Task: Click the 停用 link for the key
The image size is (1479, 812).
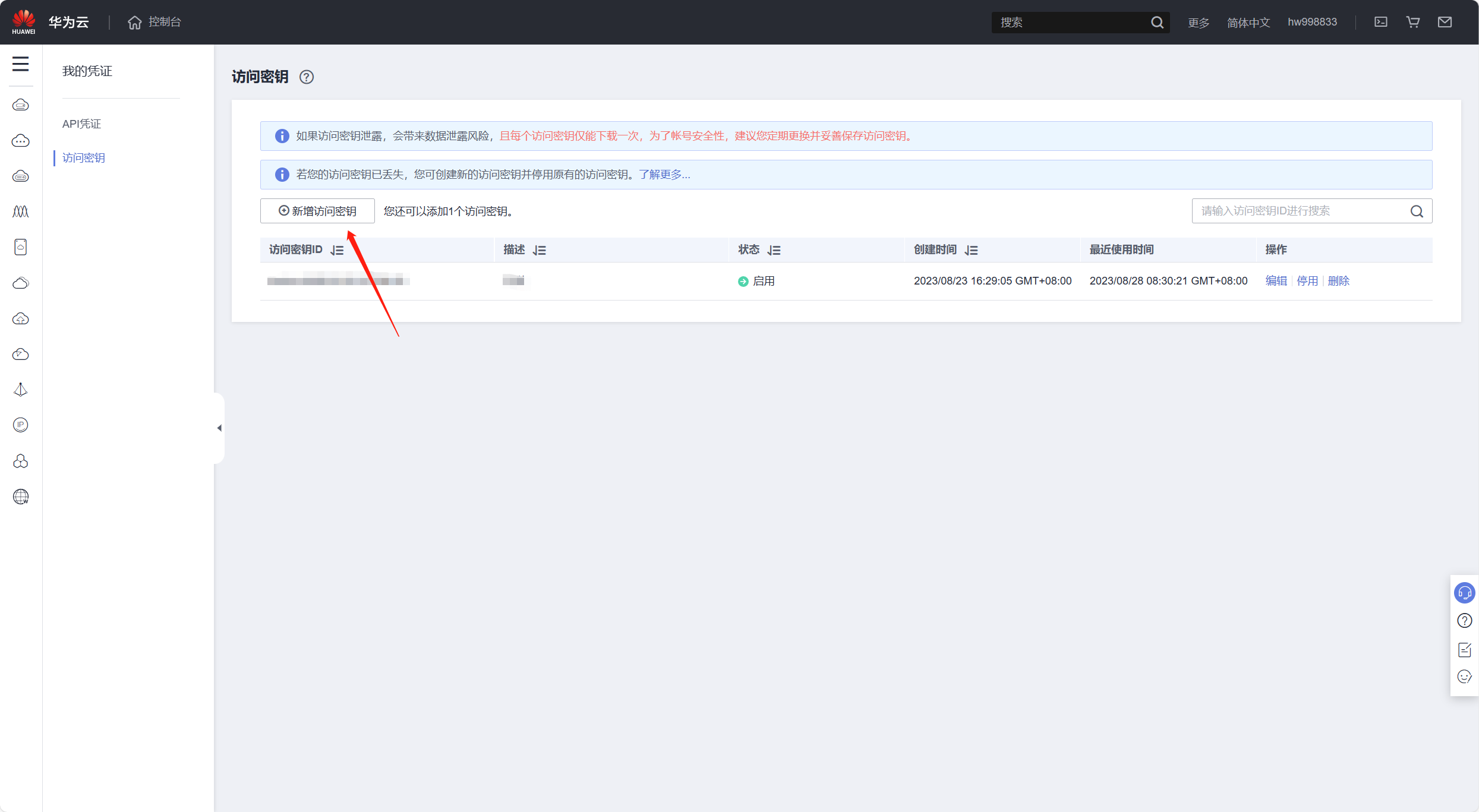Action: click(1307, 281)
